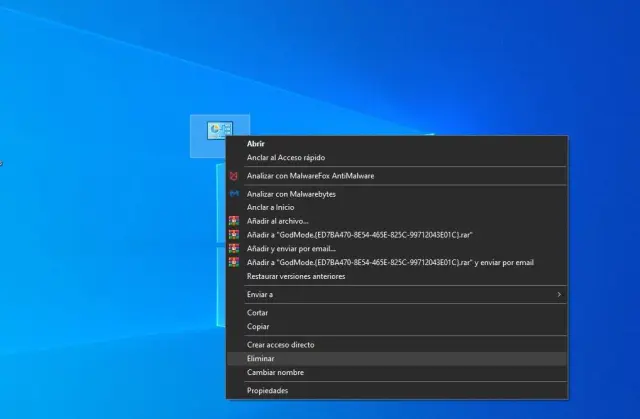Click the GodMode desktop shortcut icon

[219, 131]
